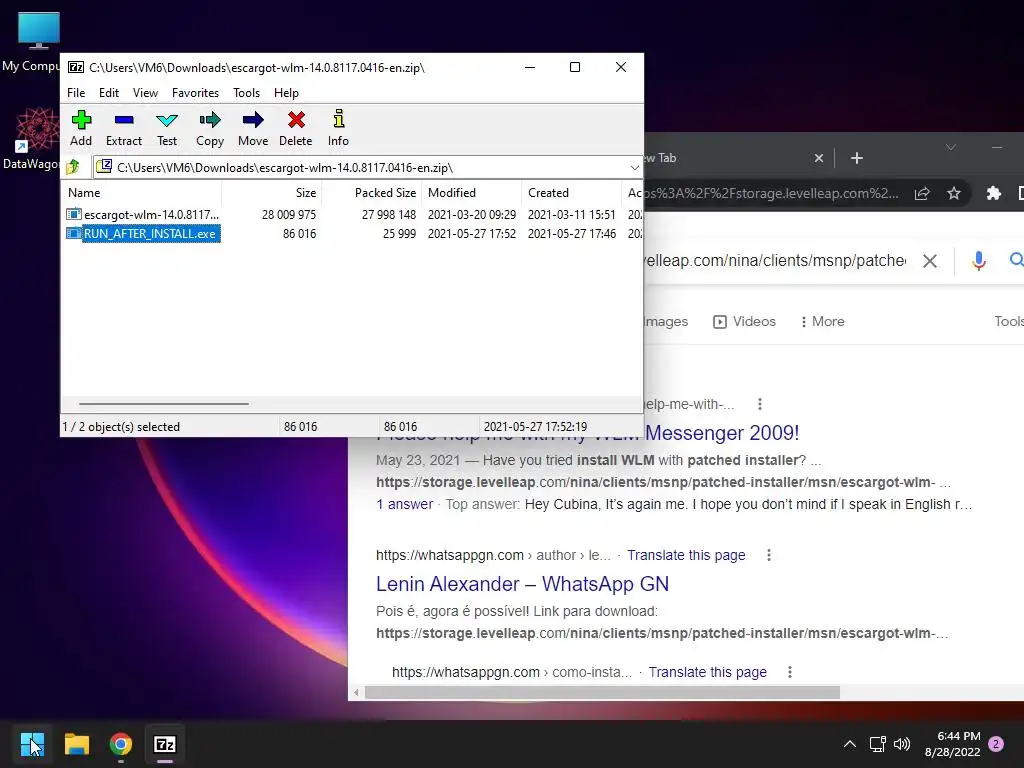Switch to Chrome from taskbar

(121, 744)
